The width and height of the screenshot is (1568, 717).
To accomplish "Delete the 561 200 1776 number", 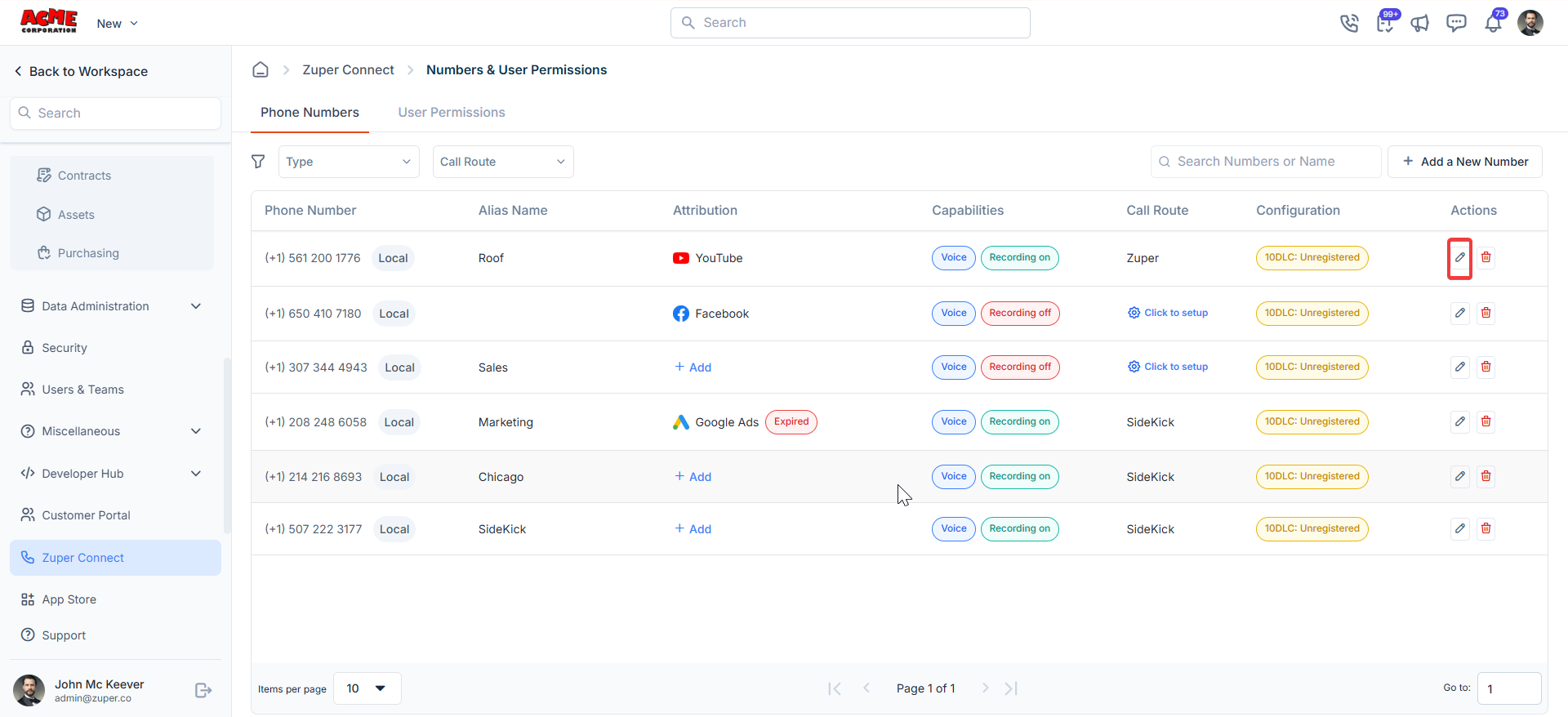I will 1486,258.
